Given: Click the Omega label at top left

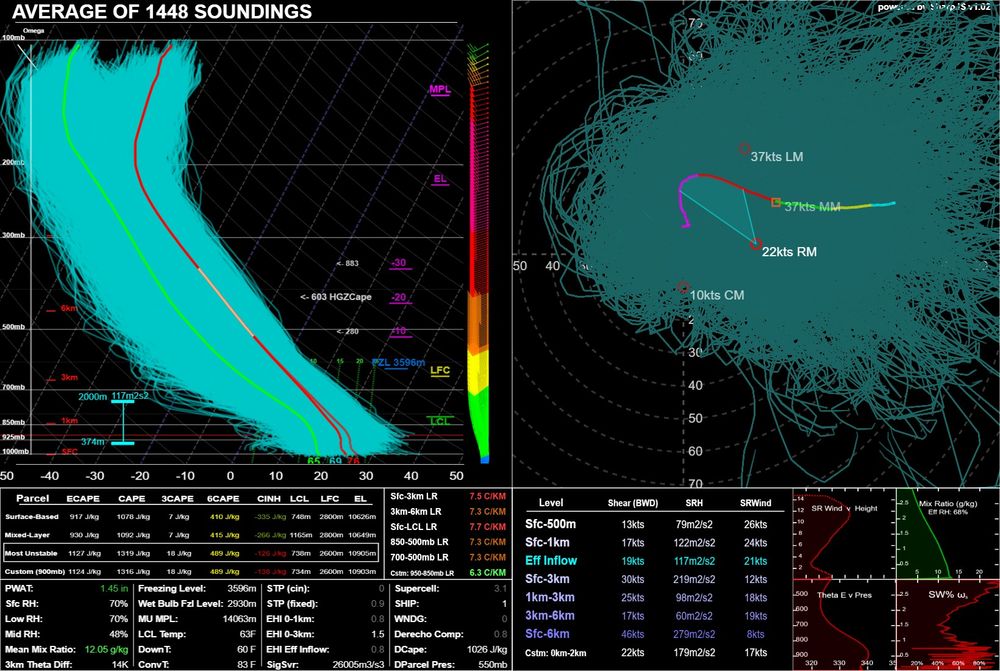Looking at the screenshot, I should click(34, 31).
